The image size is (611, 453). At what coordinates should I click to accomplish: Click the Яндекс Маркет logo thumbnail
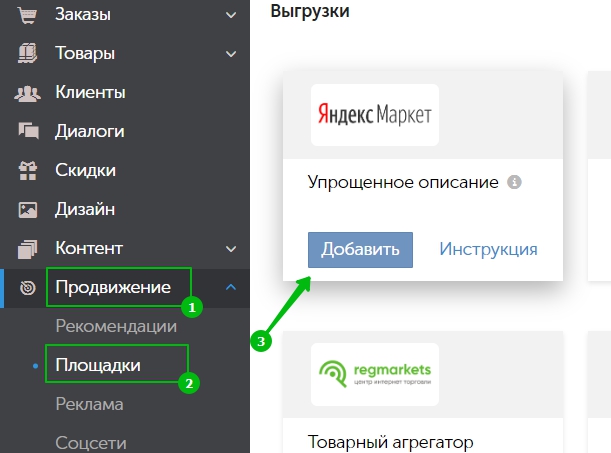375,115
